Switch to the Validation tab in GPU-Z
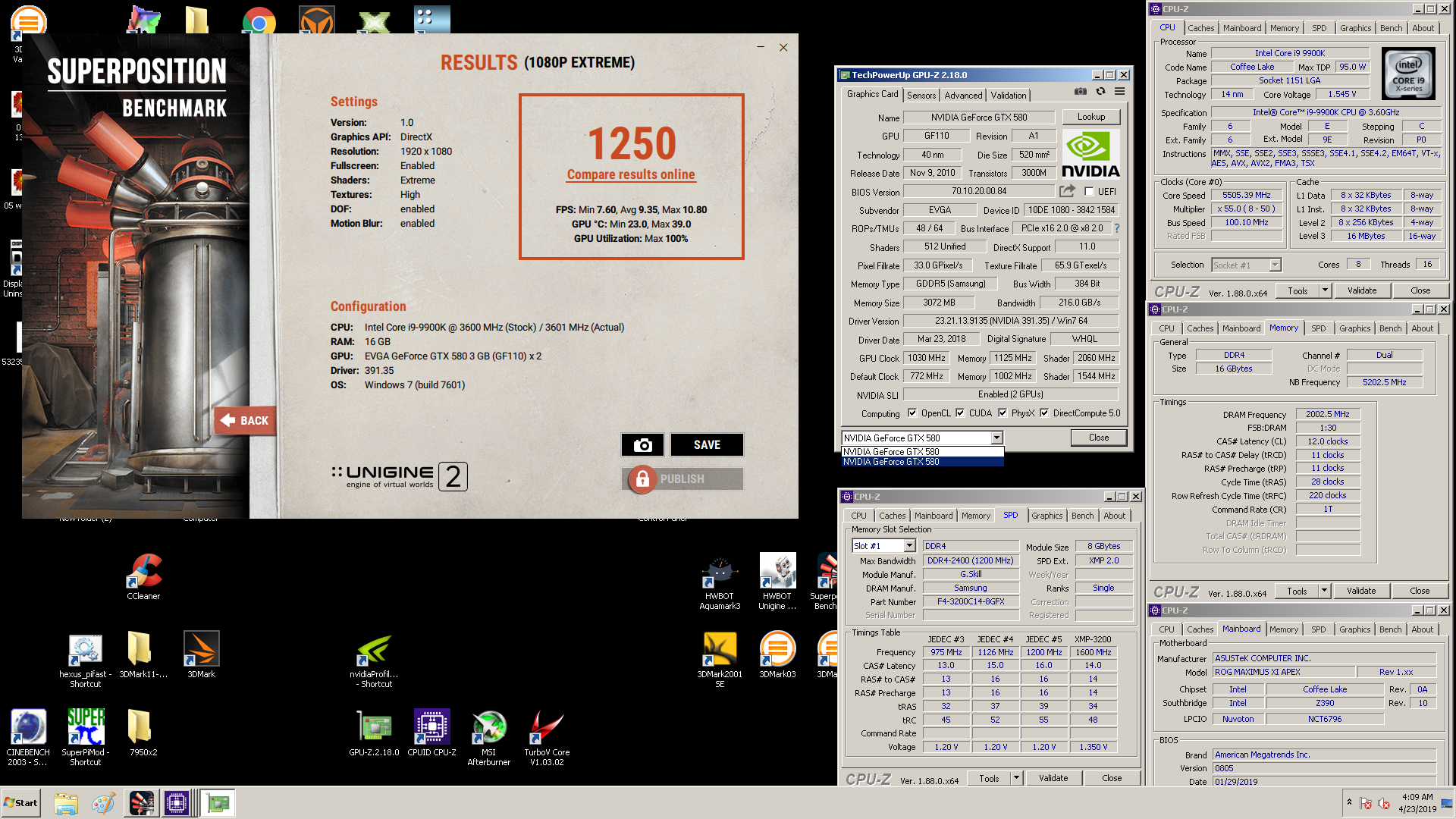The height and width of the screenshot is (819, 1456). pos(1009,96)
